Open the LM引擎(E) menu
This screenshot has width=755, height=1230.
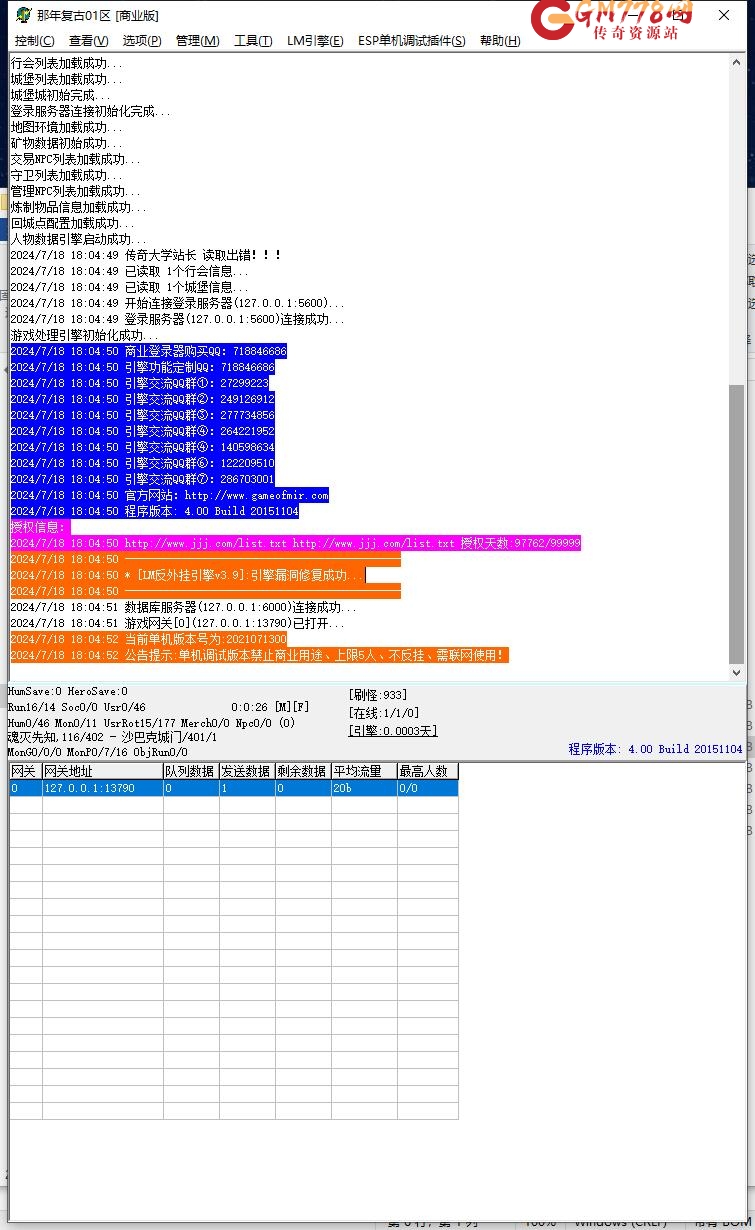(315, 41)
